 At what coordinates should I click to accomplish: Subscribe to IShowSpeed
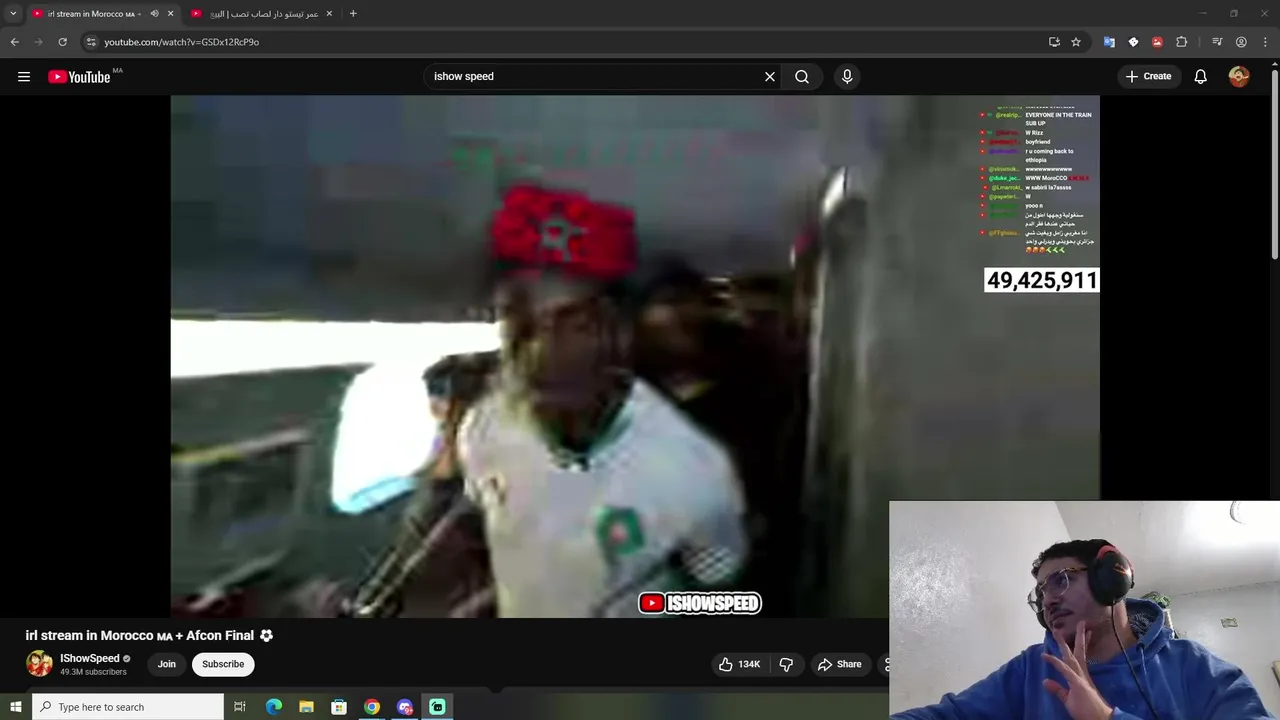pyautogui.click(x=223, y=664)
